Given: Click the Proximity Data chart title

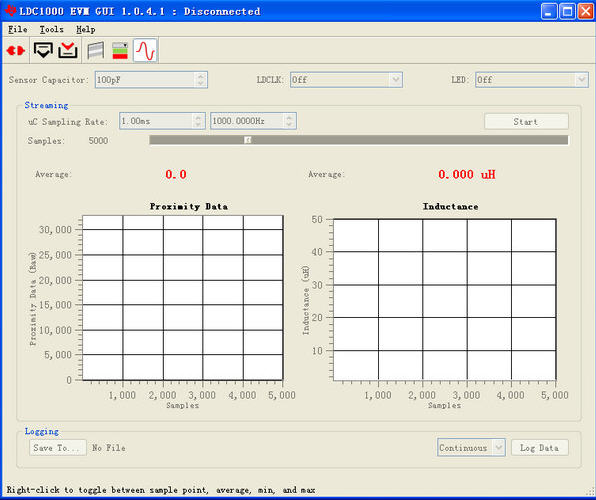Looking at the screenshot, I should tap(189, 206).
